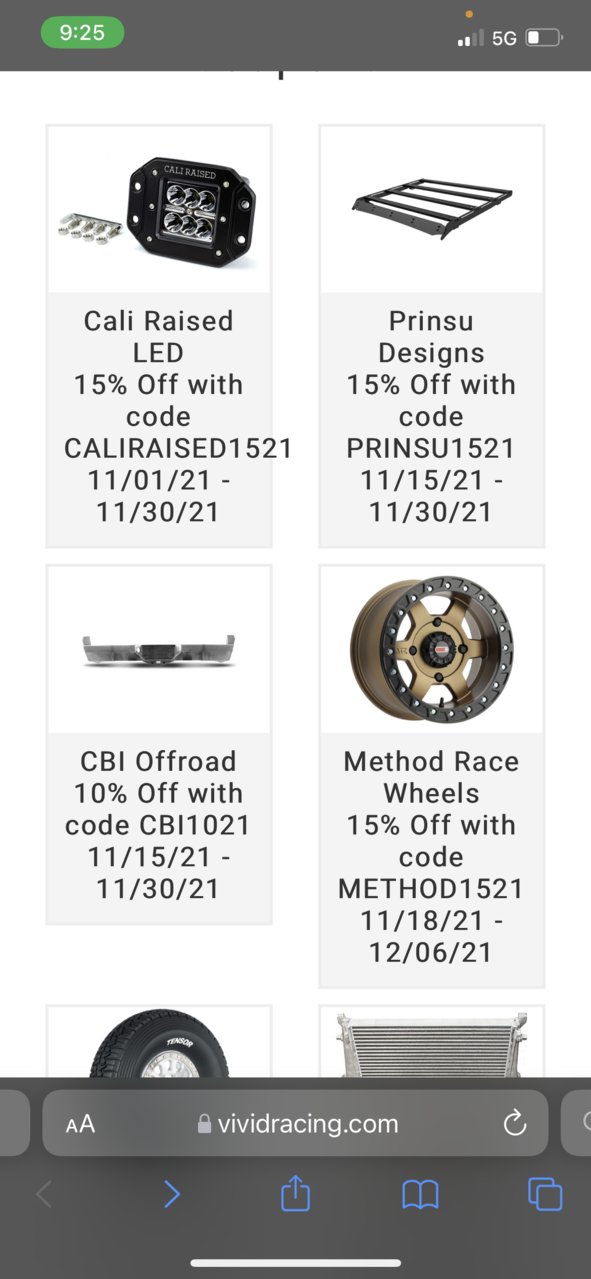Go back with the left chevron
Viewport: 591px width, 1279px height.
(44, 1194)
